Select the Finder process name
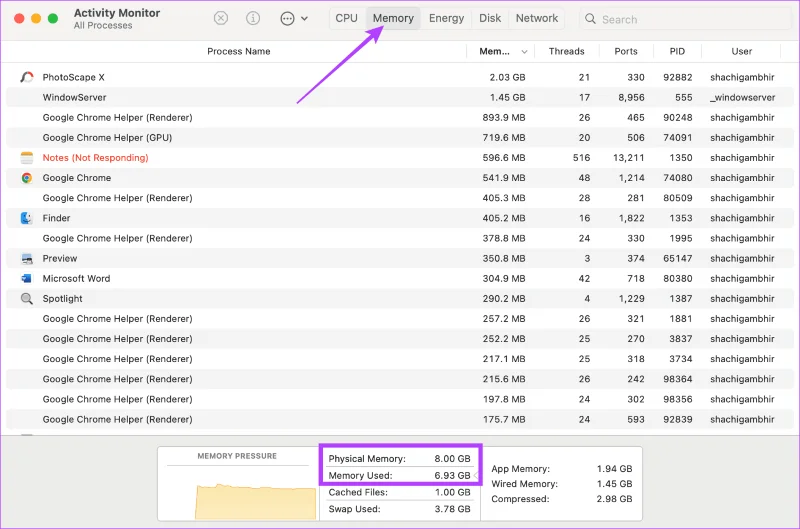800x529 pixels. (x=56, y=218)
